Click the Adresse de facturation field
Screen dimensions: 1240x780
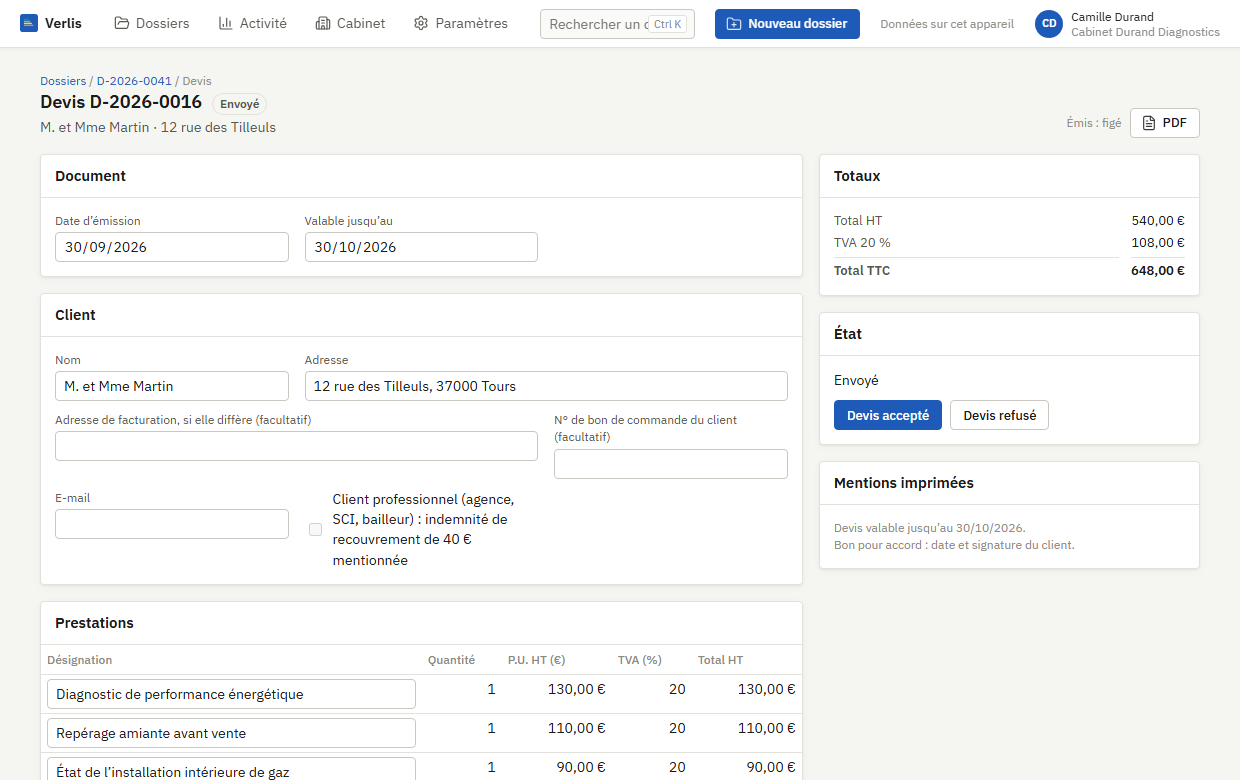point(296,446)
